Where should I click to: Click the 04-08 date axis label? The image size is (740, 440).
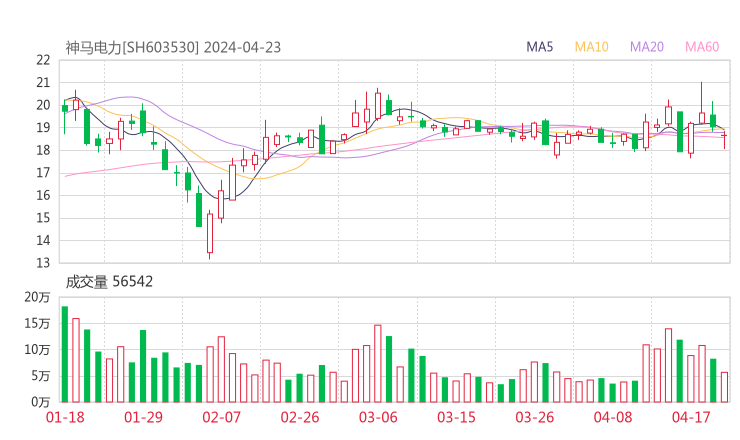[x=613, y=417]
